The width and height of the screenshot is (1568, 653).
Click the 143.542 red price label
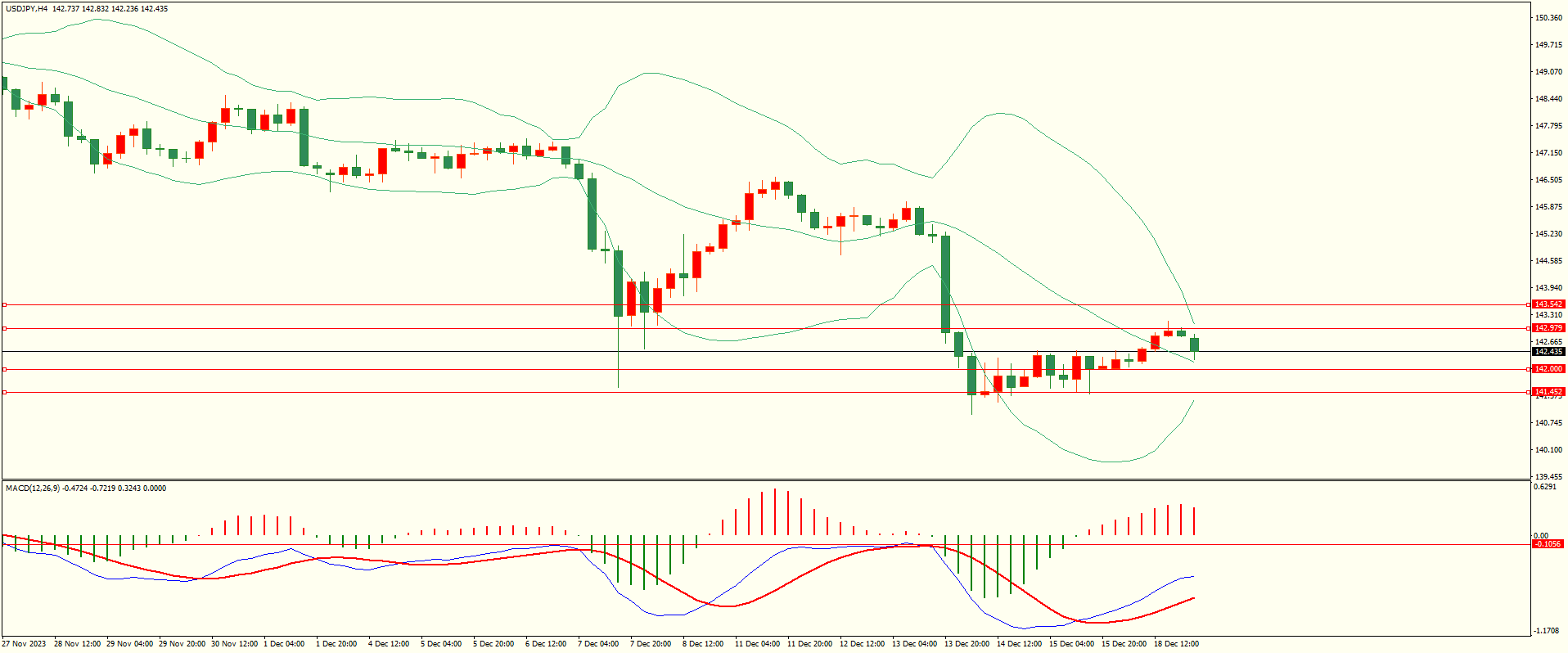1548,304
